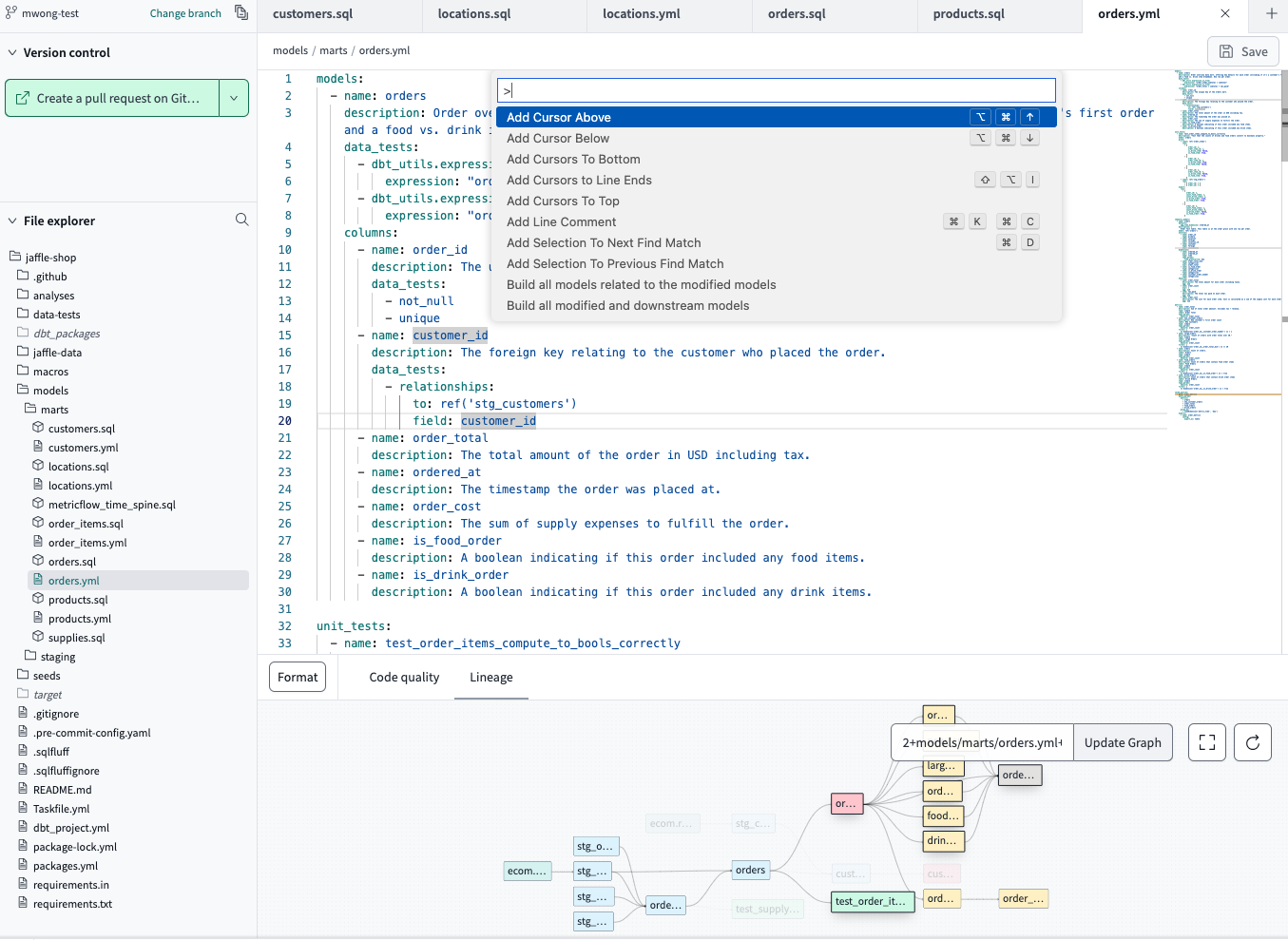Click the Update Graph button
Image resolution: width=1288 pixels, height=940 pixels.
pos(1123,742)
